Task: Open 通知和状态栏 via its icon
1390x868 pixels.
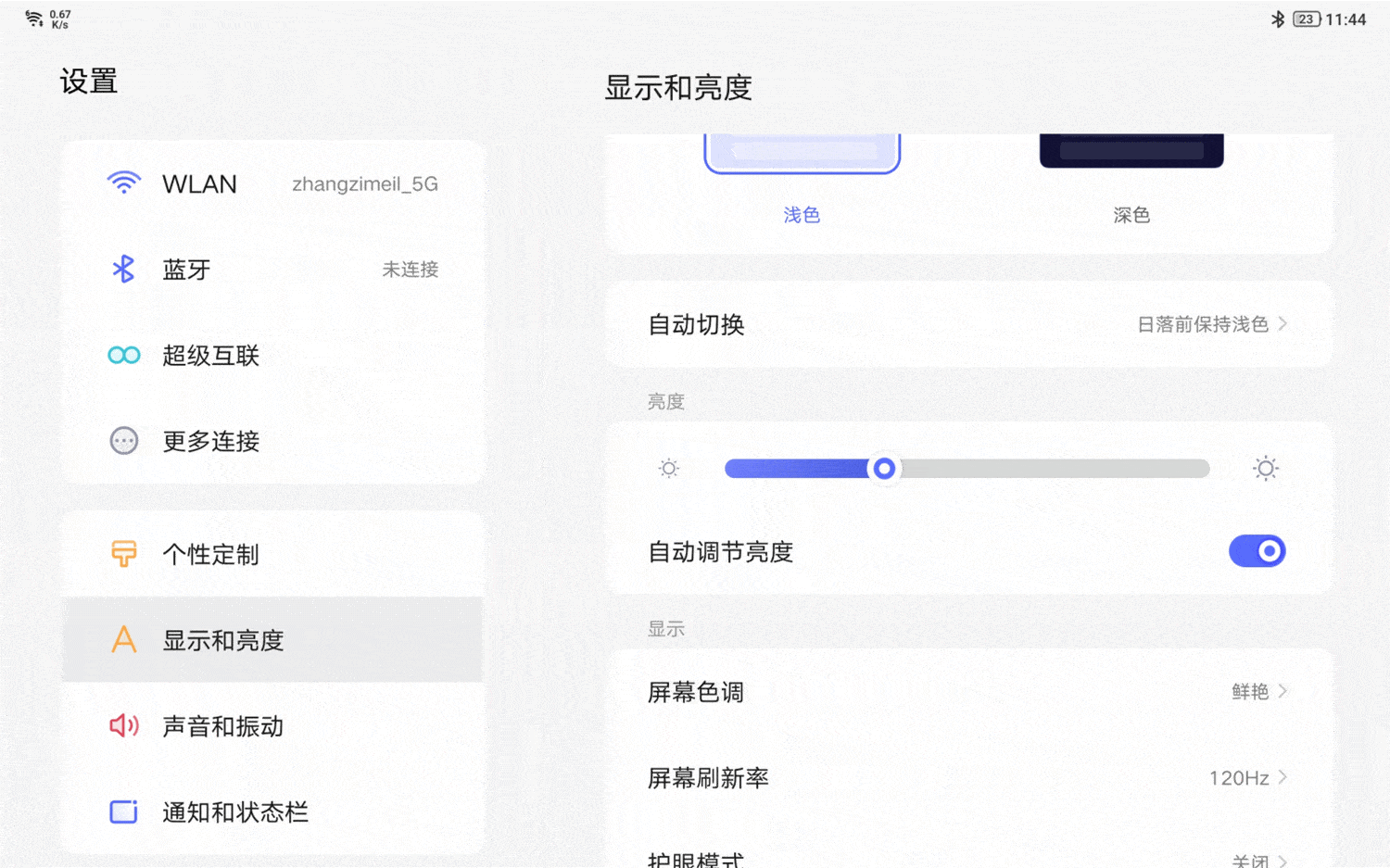Action: [x=123, y=812]
